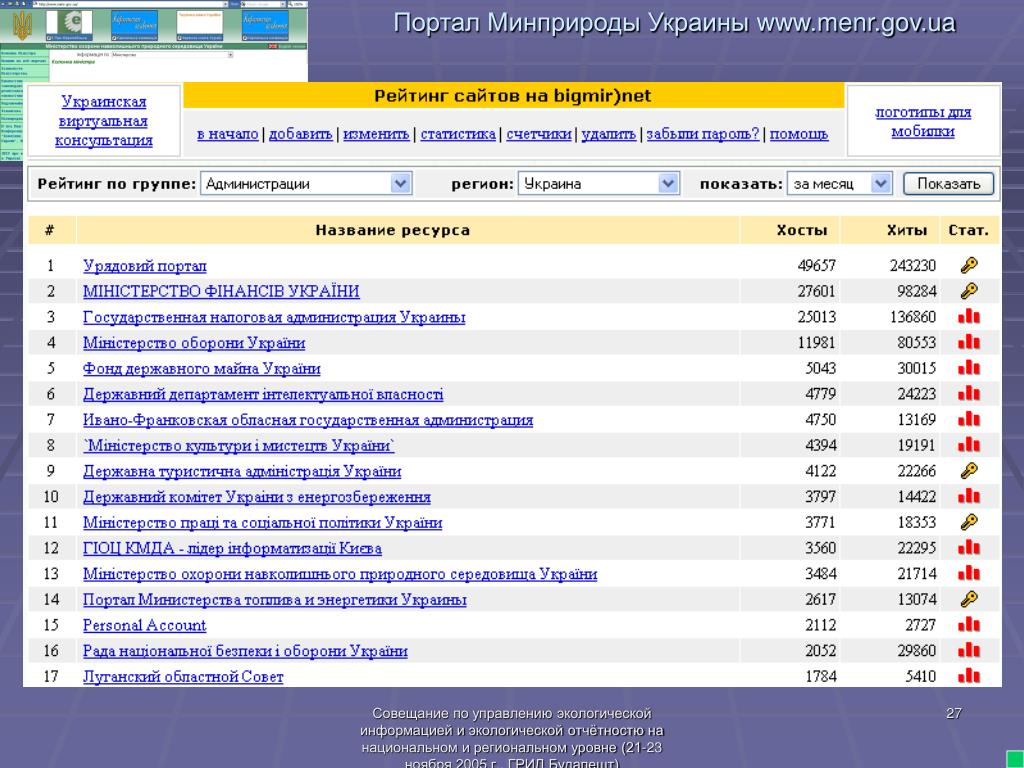Open the Администрации group dropdown
This screenshot has height=768, width=1024.
point(306,184)
